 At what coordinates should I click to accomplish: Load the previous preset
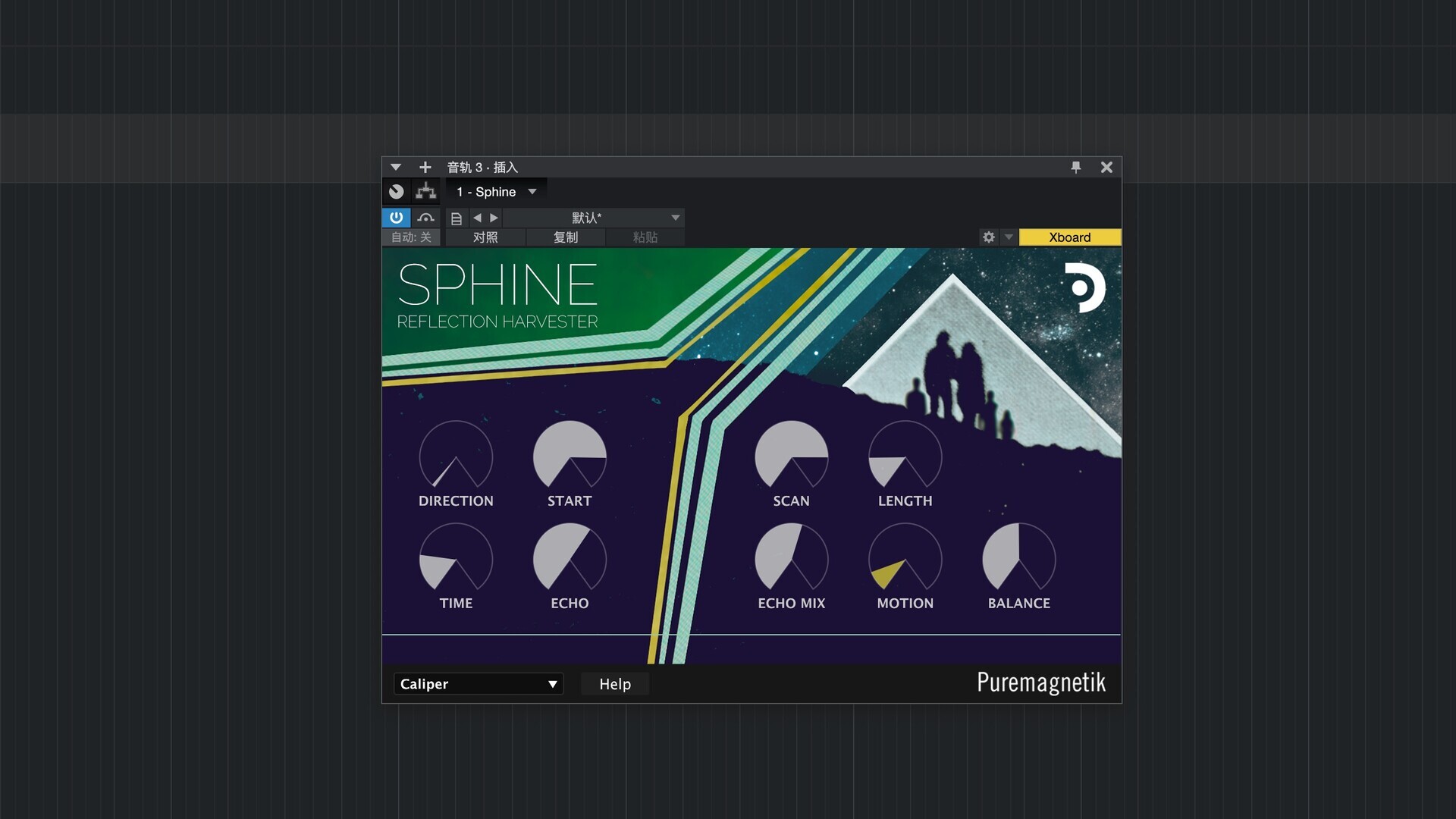[x=477, y=218]
